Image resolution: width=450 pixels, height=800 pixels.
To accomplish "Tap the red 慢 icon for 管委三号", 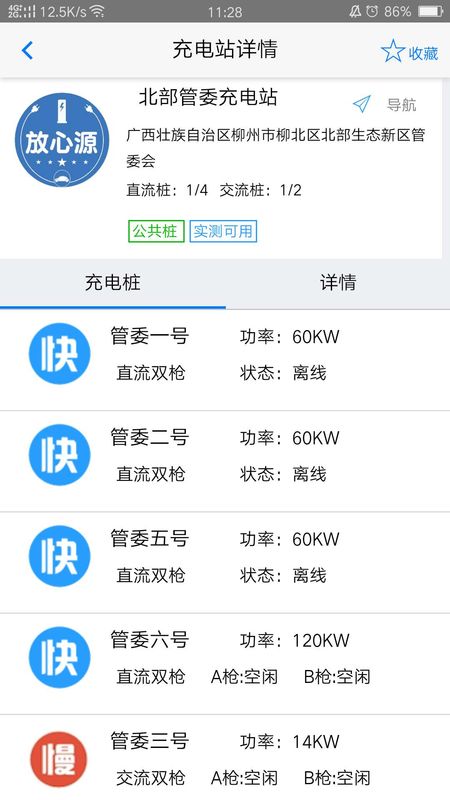I will (59, 759).
